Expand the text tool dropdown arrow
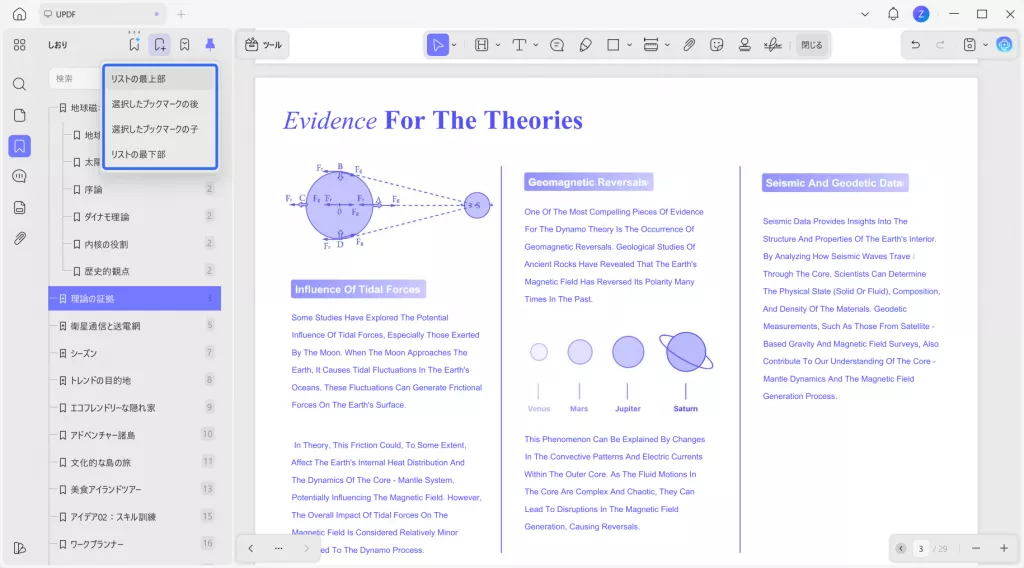Image resolution: width=1024 pixels, height=568 pixels. point(536,45)
